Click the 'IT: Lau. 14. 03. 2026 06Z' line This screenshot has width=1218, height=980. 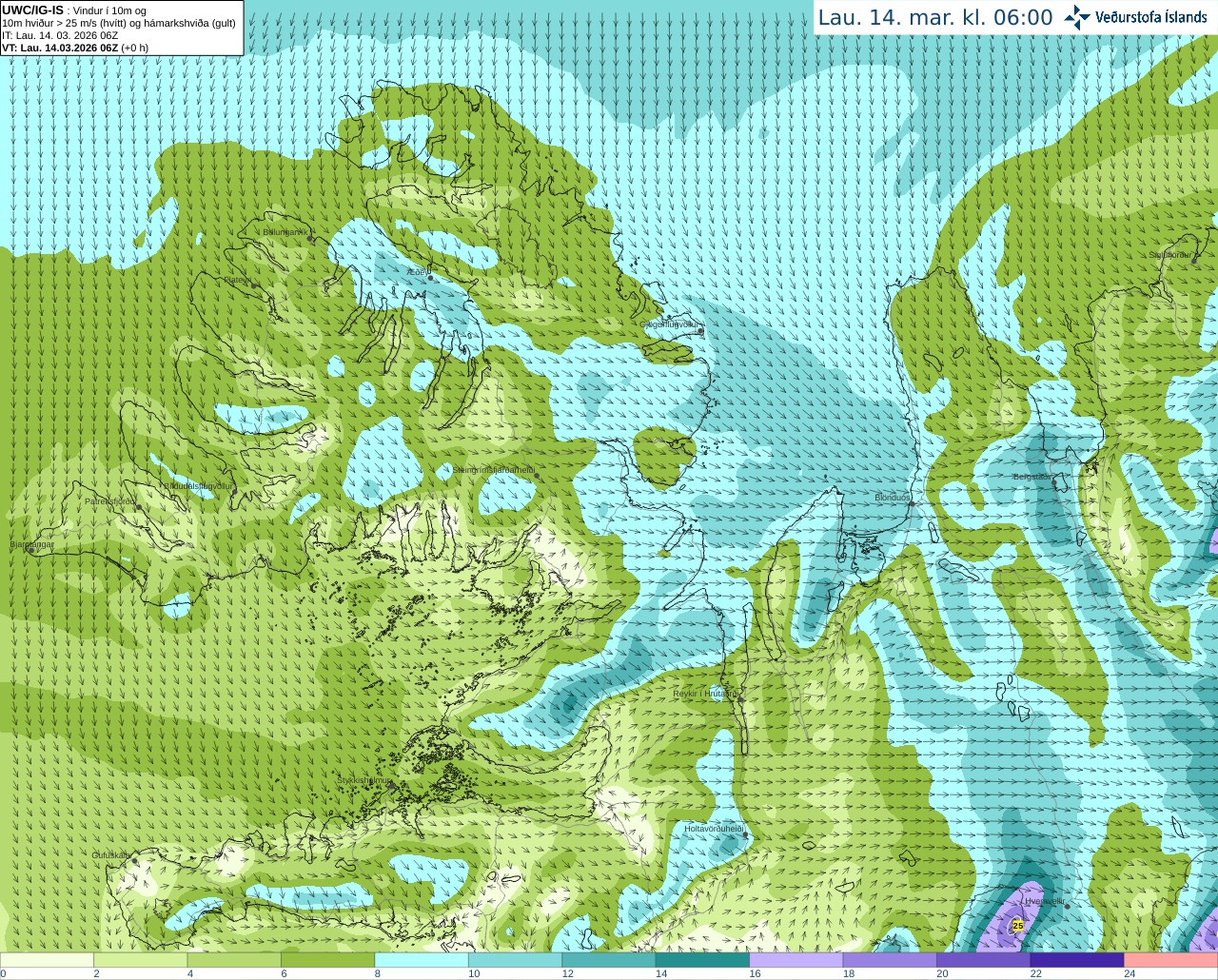click(x=60, y=35)
